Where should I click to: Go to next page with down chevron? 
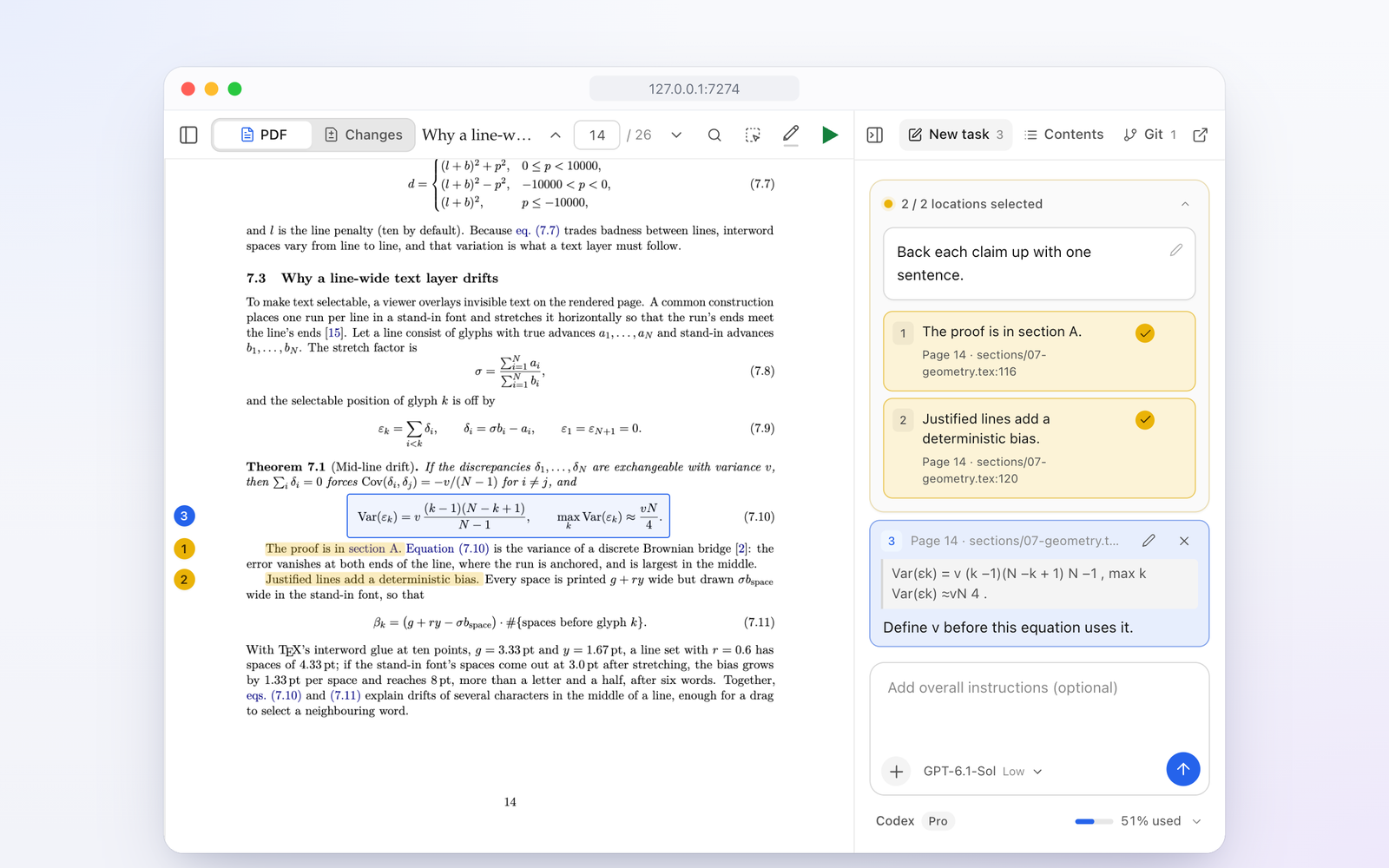676,135
